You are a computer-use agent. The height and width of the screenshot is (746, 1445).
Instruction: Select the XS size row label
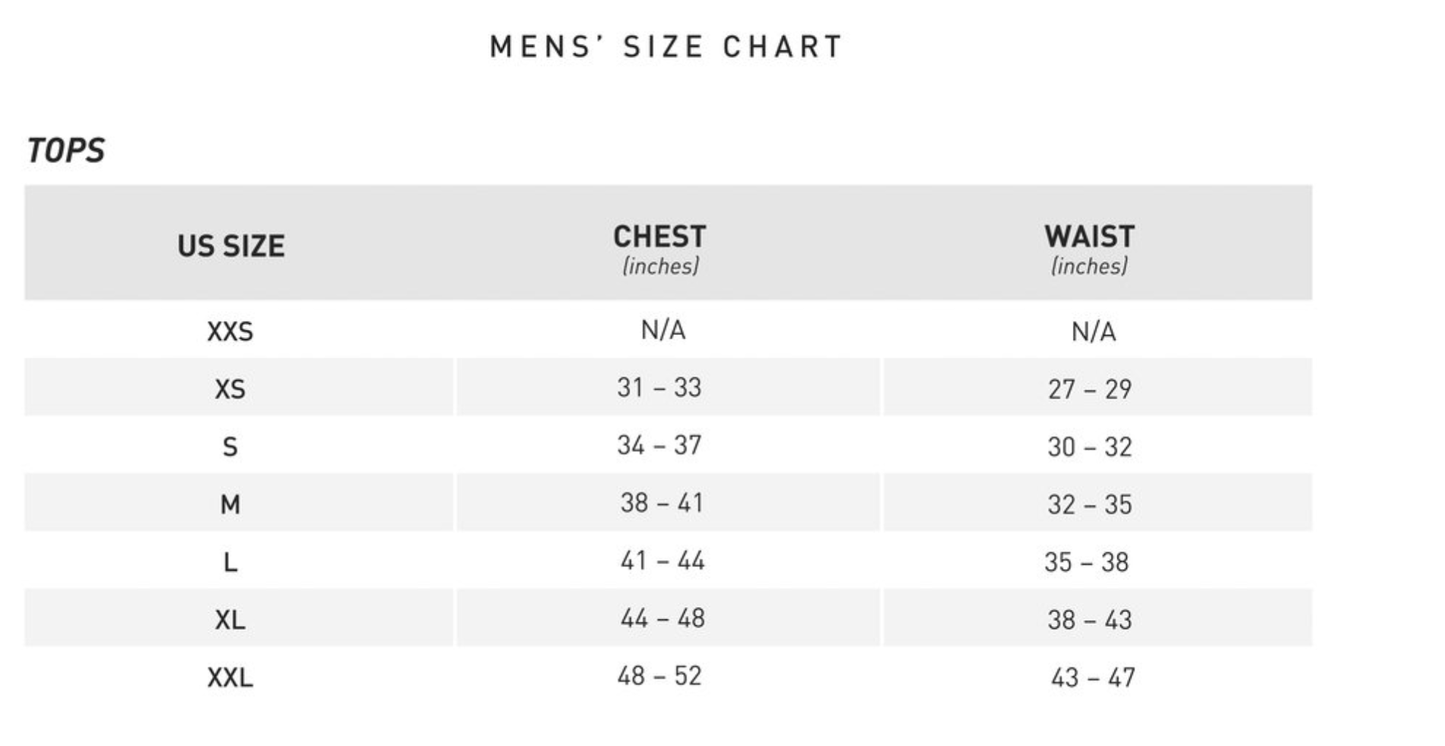click(230, 389)
